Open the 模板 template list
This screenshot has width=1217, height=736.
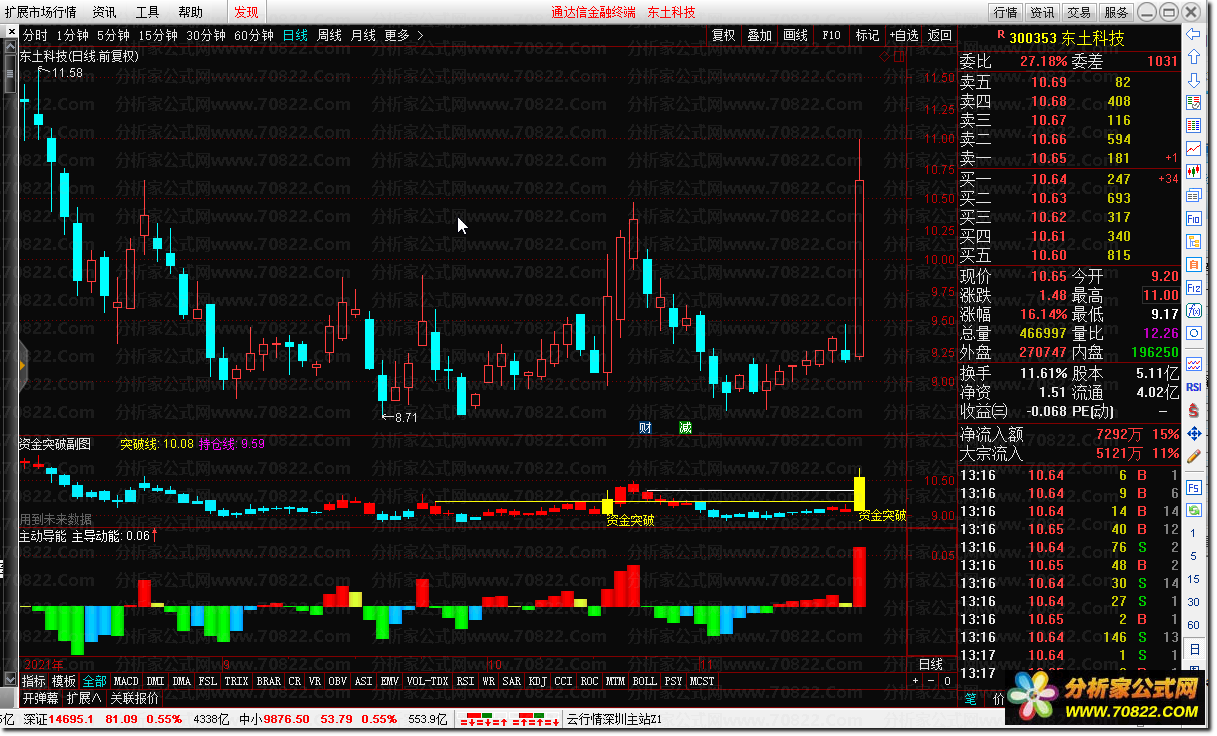[x=64, y=681]
